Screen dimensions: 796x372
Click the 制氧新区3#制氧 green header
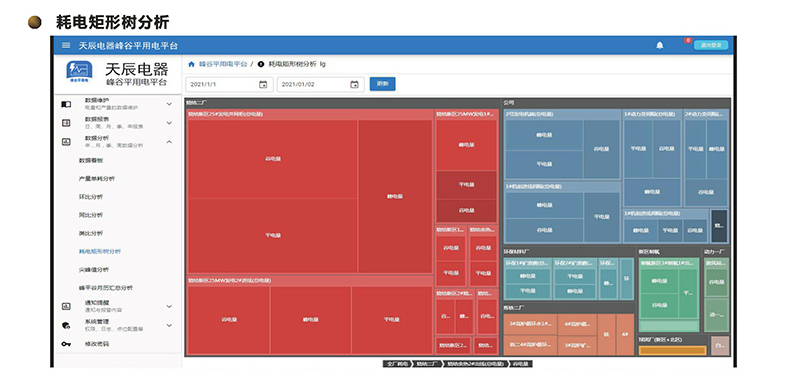click(669, 263)
